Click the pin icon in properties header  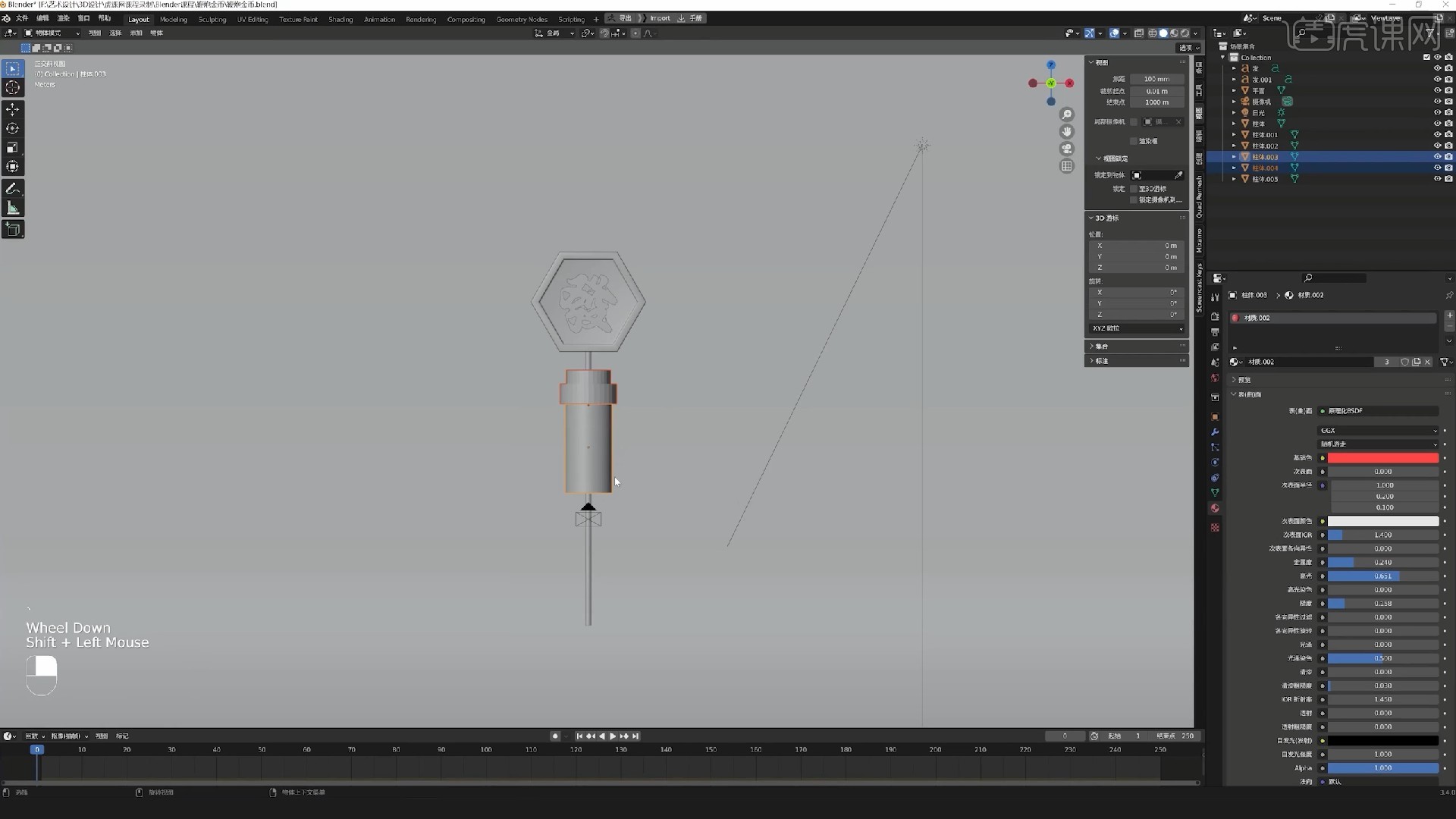point(1449,295)
